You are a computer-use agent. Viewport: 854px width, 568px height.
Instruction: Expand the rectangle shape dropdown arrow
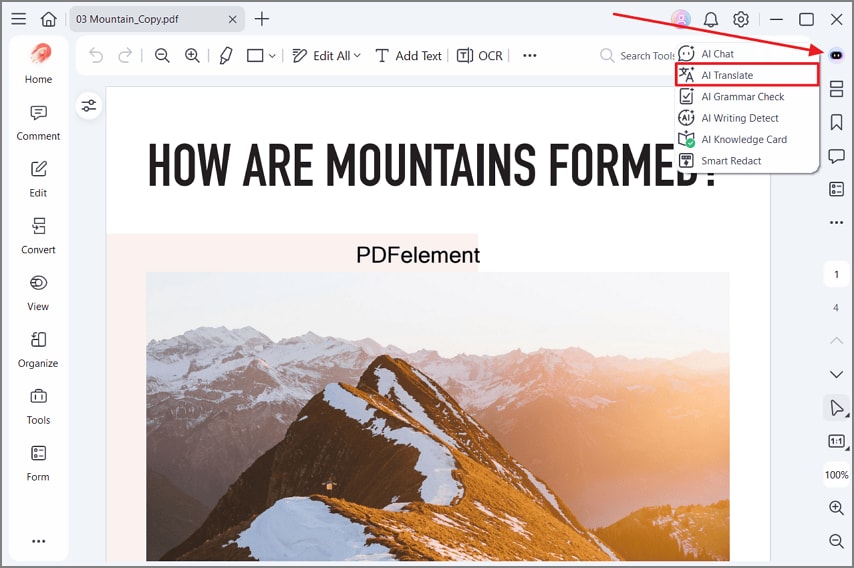point(272,56)
